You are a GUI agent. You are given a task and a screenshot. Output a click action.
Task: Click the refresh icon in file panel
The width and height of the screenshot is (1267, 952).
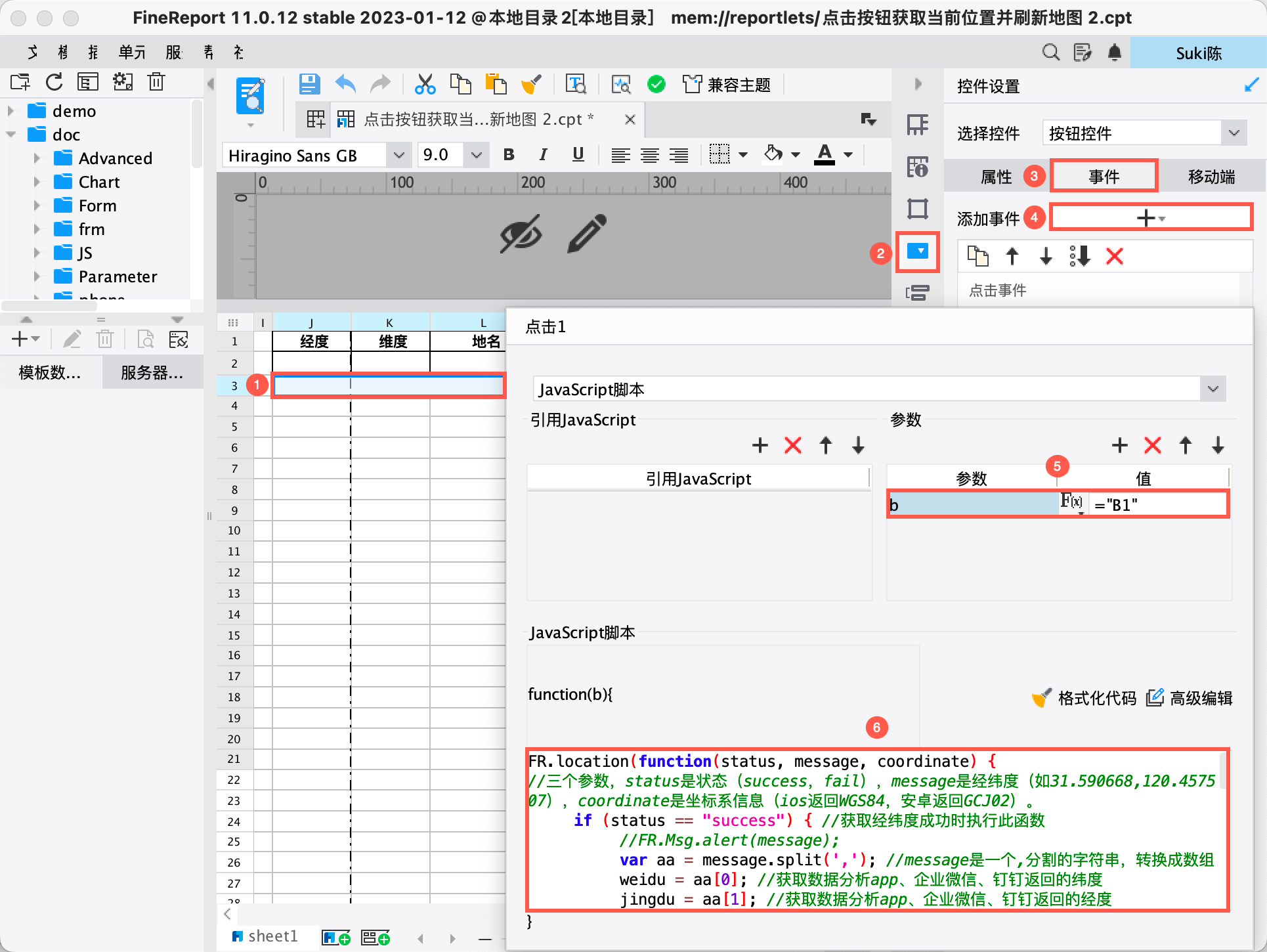click(x=54, y=82)
